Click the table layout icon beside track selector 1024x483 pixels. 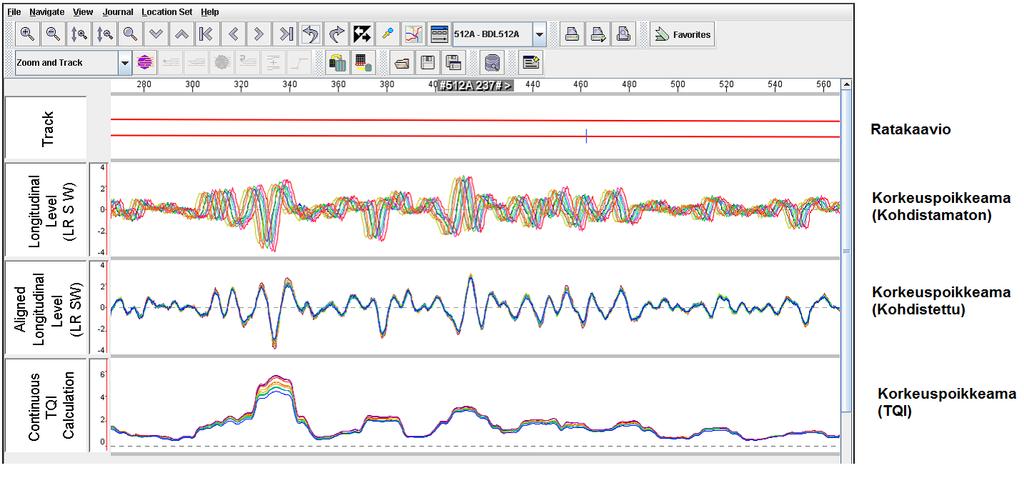coord(438,34)
